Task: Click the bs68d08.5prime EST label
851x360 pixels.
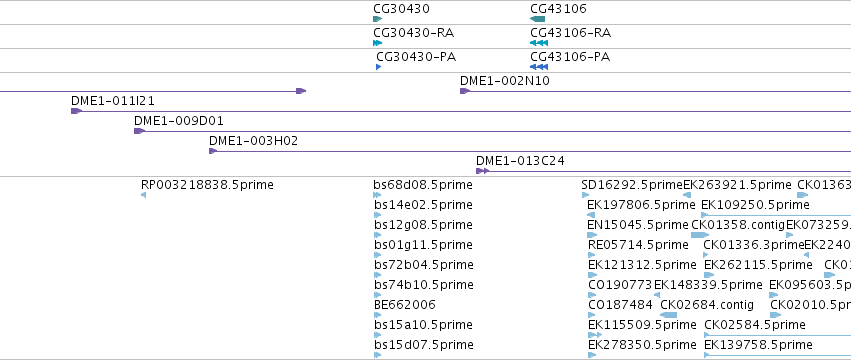Action: point(423,185)
